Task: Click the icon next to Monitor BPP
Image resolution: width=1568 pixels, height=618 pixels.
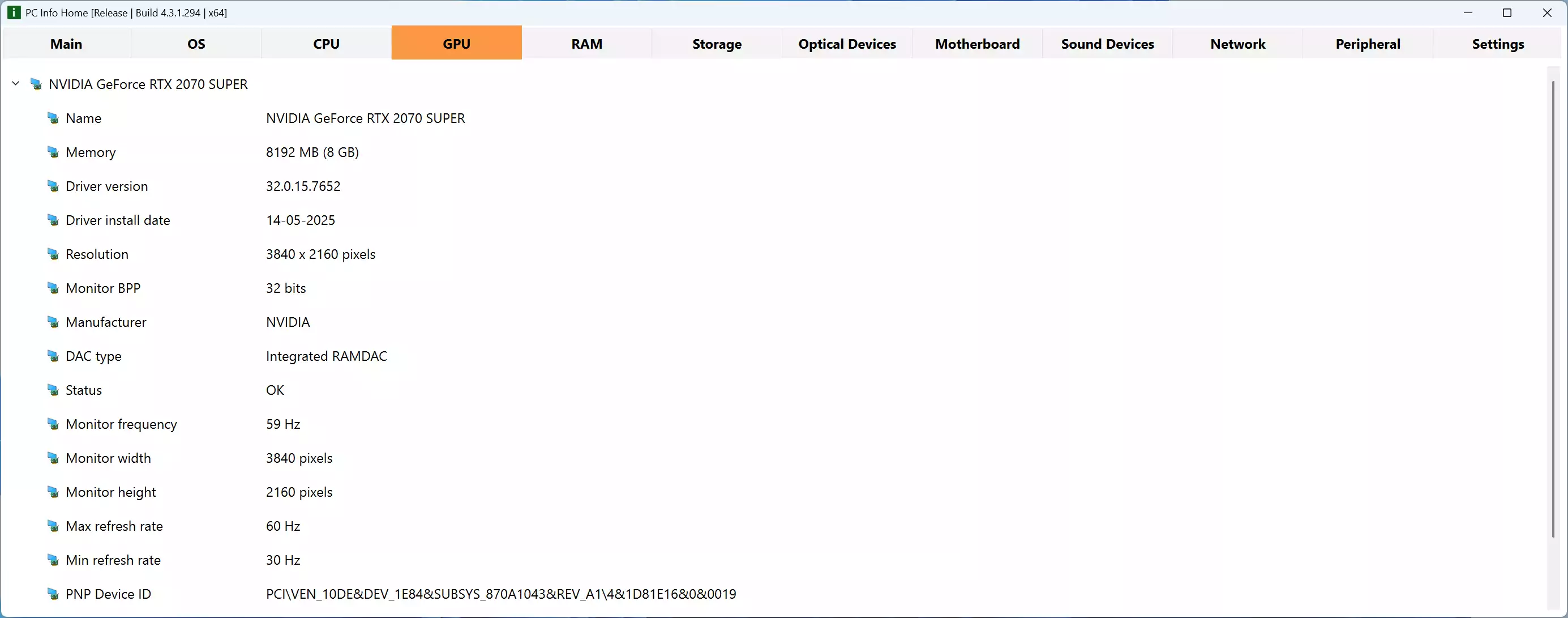Action: (54, 288)
